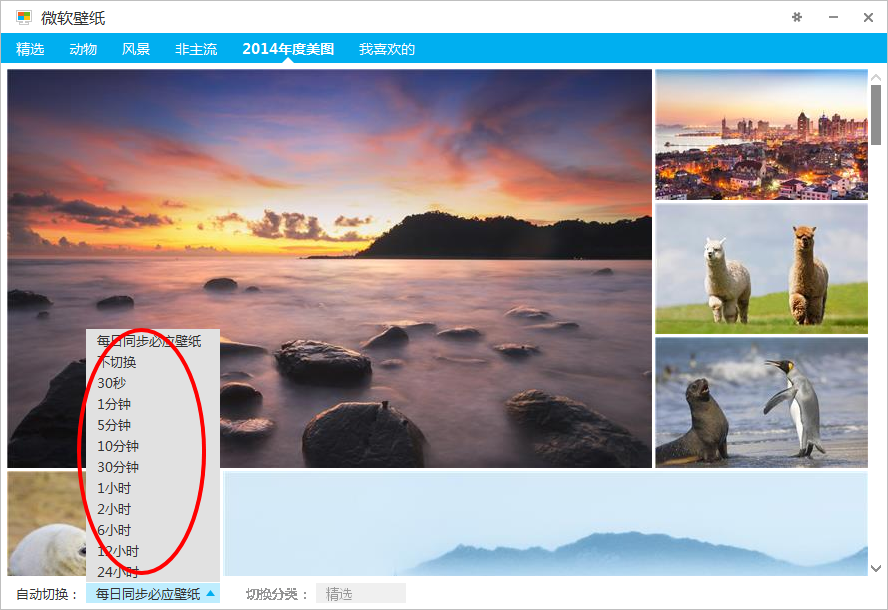The image size is (888, 610).
Task: Open the 动物 category tab
Action: [x=83, y=49]
